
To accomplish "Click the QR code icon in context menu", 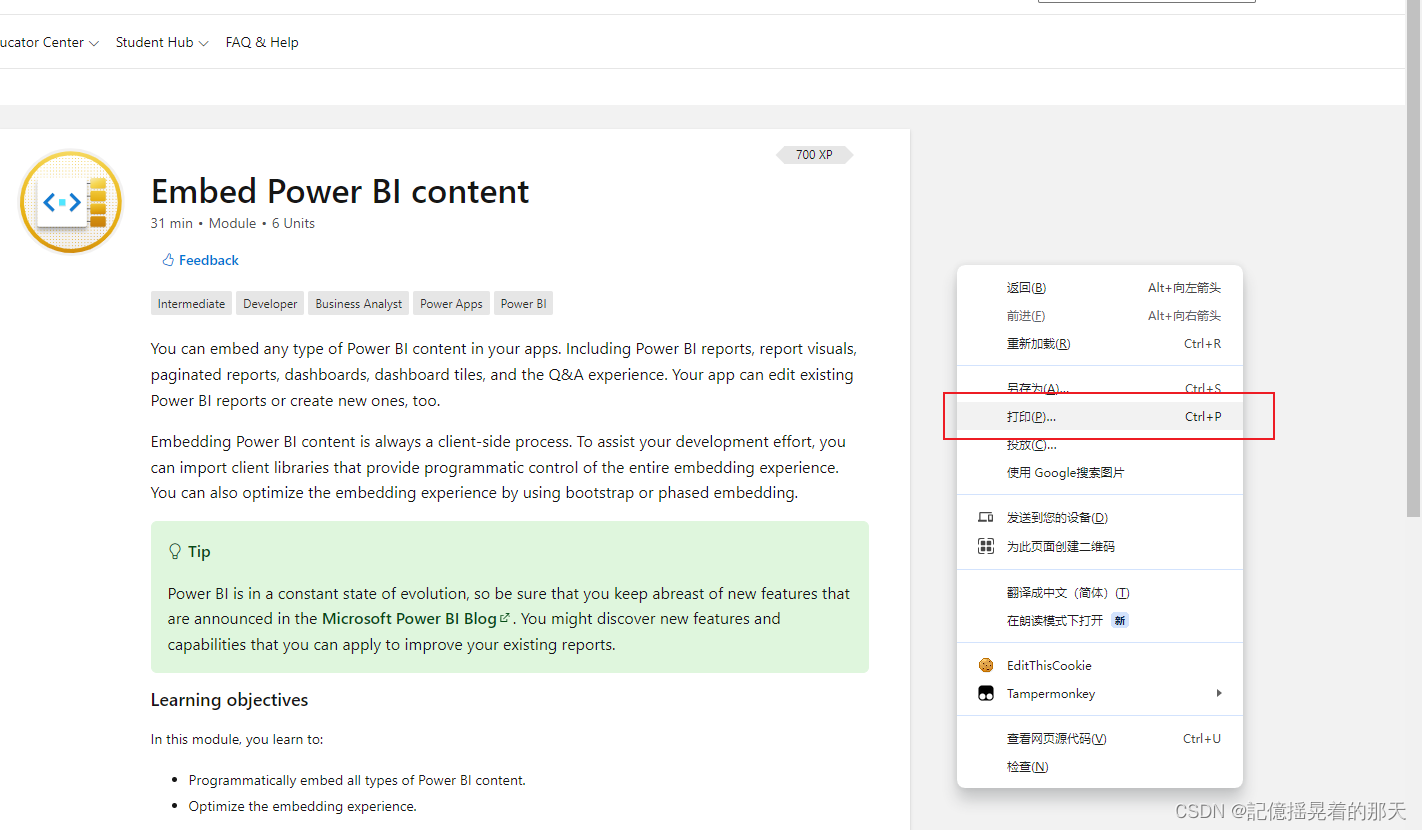I will [x=986, y=546].
